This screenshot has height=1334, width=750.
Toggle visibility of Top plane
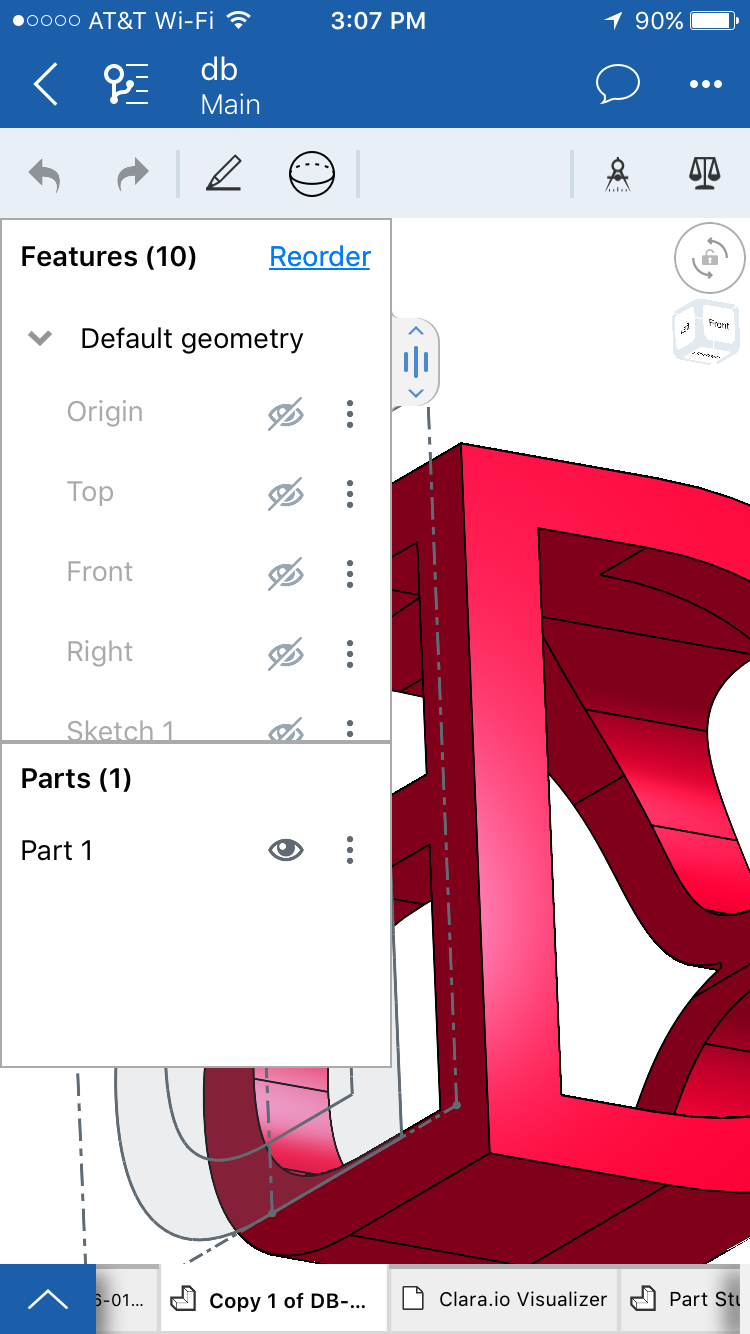tap(286, 493)
